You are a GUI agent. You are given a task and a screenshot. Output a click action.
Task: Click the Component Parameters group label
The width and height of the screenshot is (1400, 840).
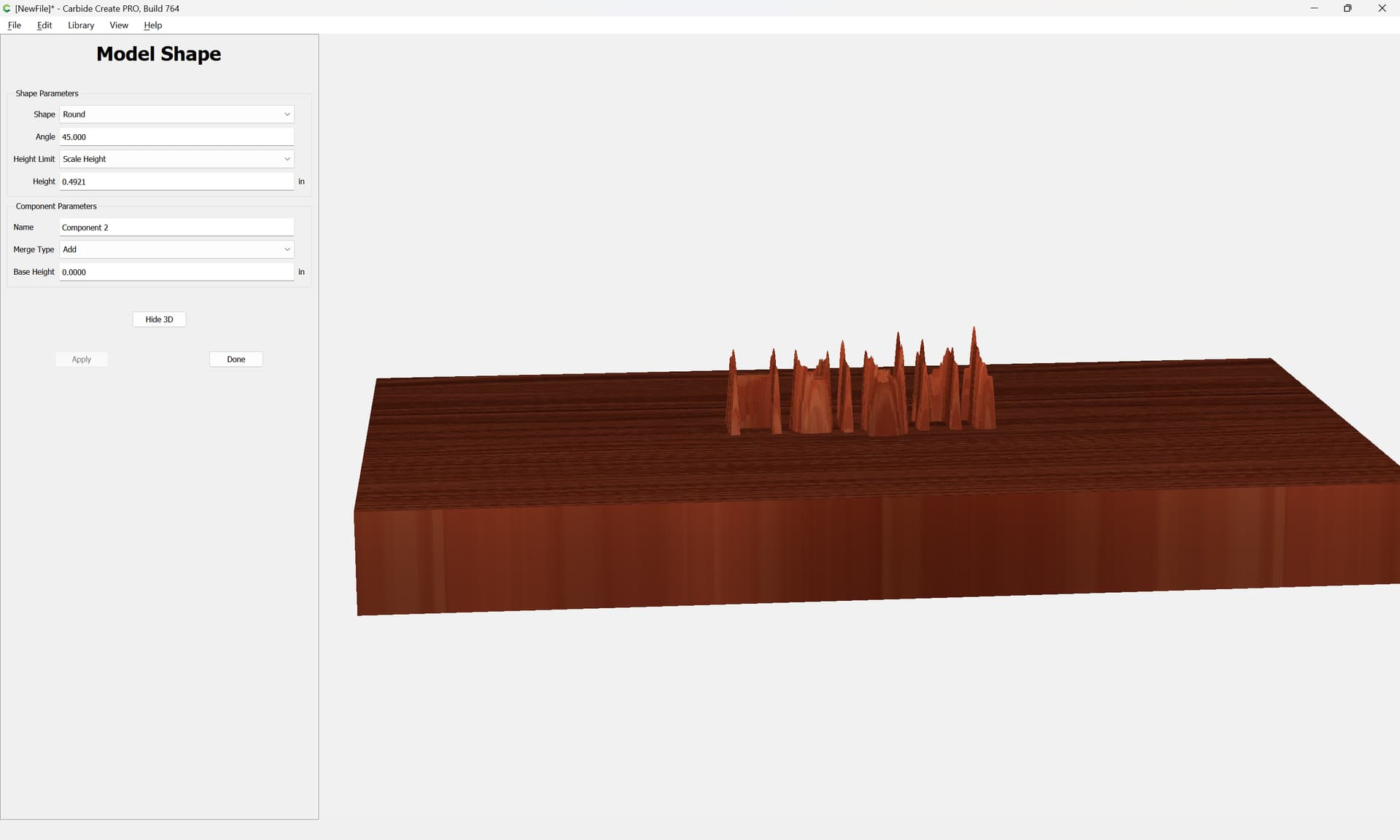(x=56, y=206)
